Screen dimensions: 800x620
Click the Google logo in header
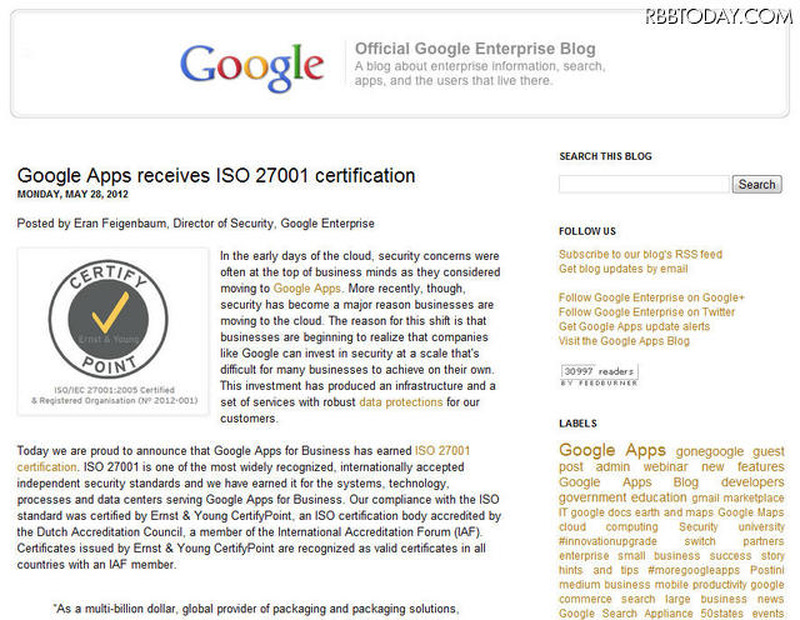pyautogui.click(x=252, y=64)
